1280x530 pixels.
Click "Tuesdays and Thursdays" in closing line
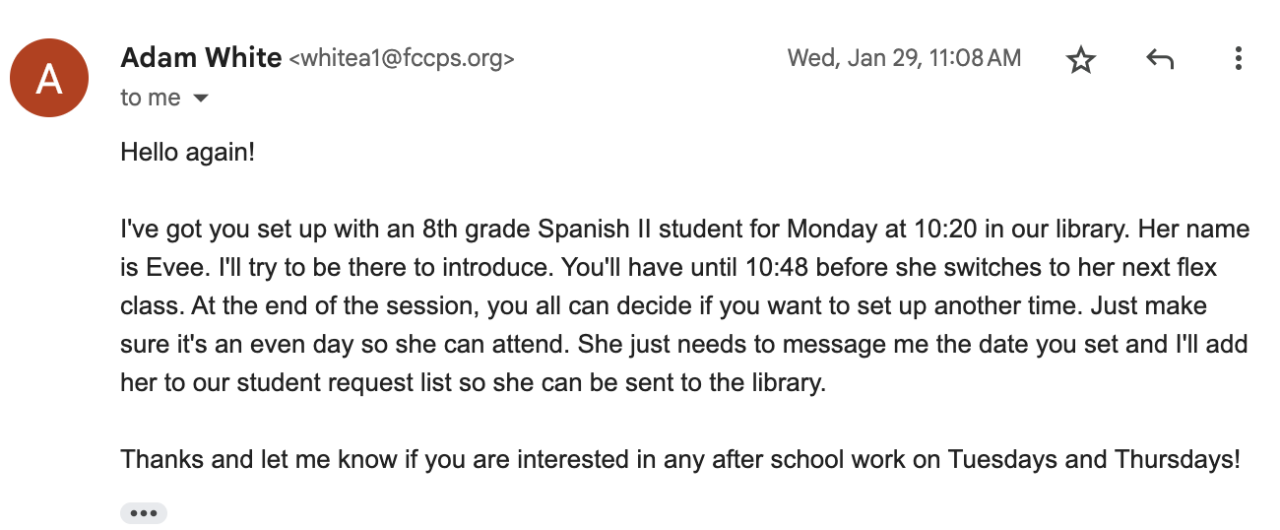click(x=1090, y=460)
